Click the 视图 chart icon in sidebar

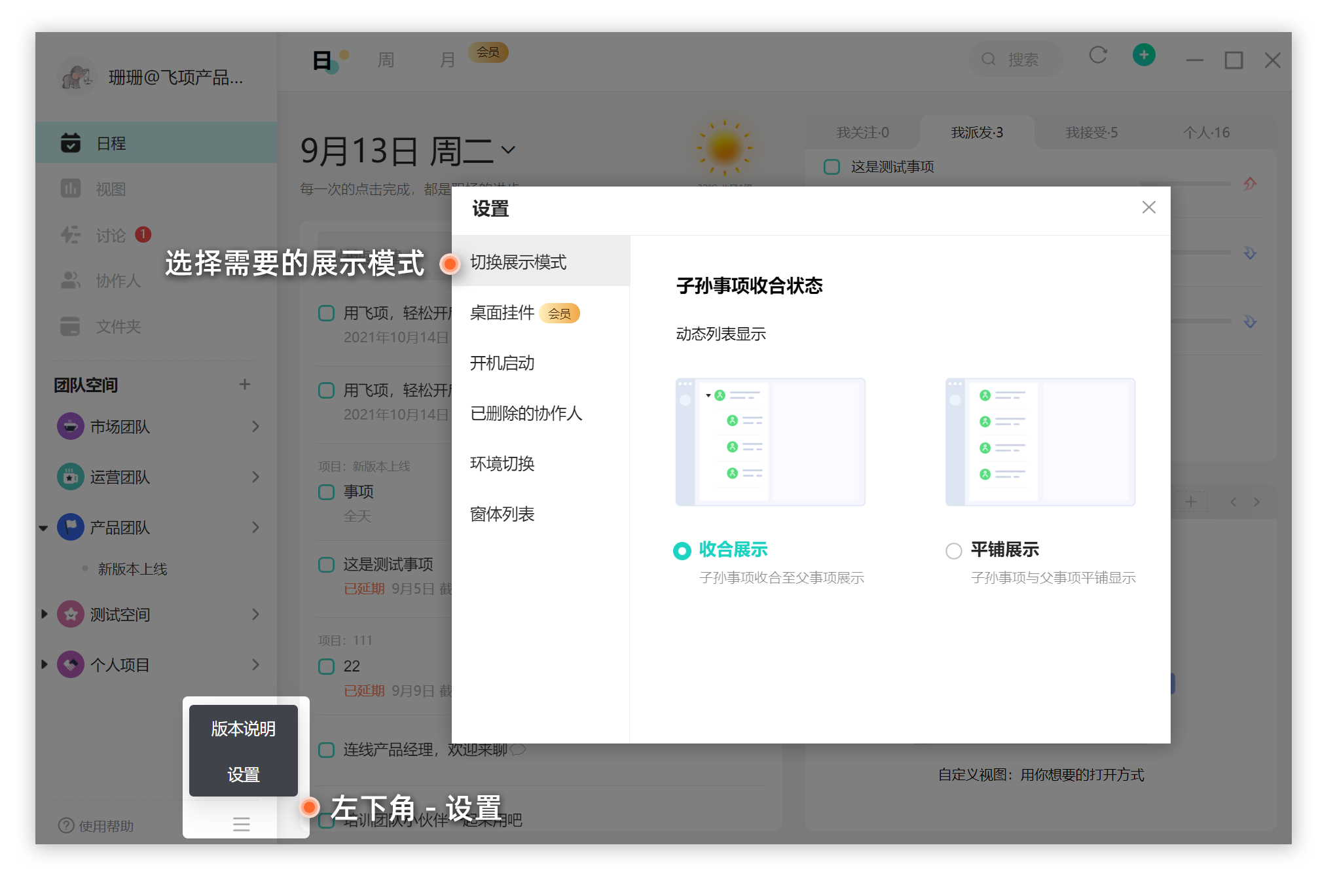tap(71, 188)
